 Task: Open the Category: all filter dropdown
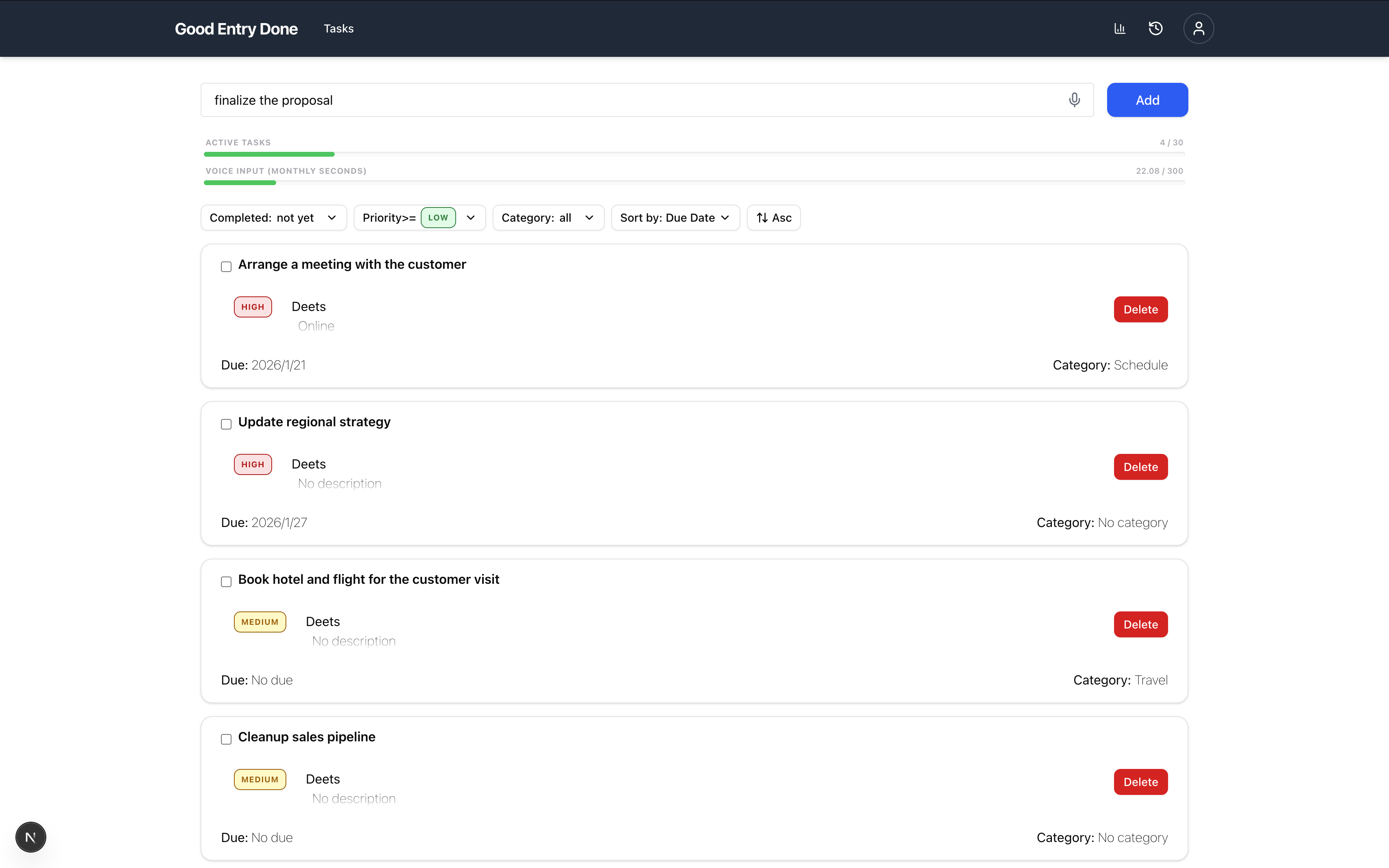click(x=547, y=218)
